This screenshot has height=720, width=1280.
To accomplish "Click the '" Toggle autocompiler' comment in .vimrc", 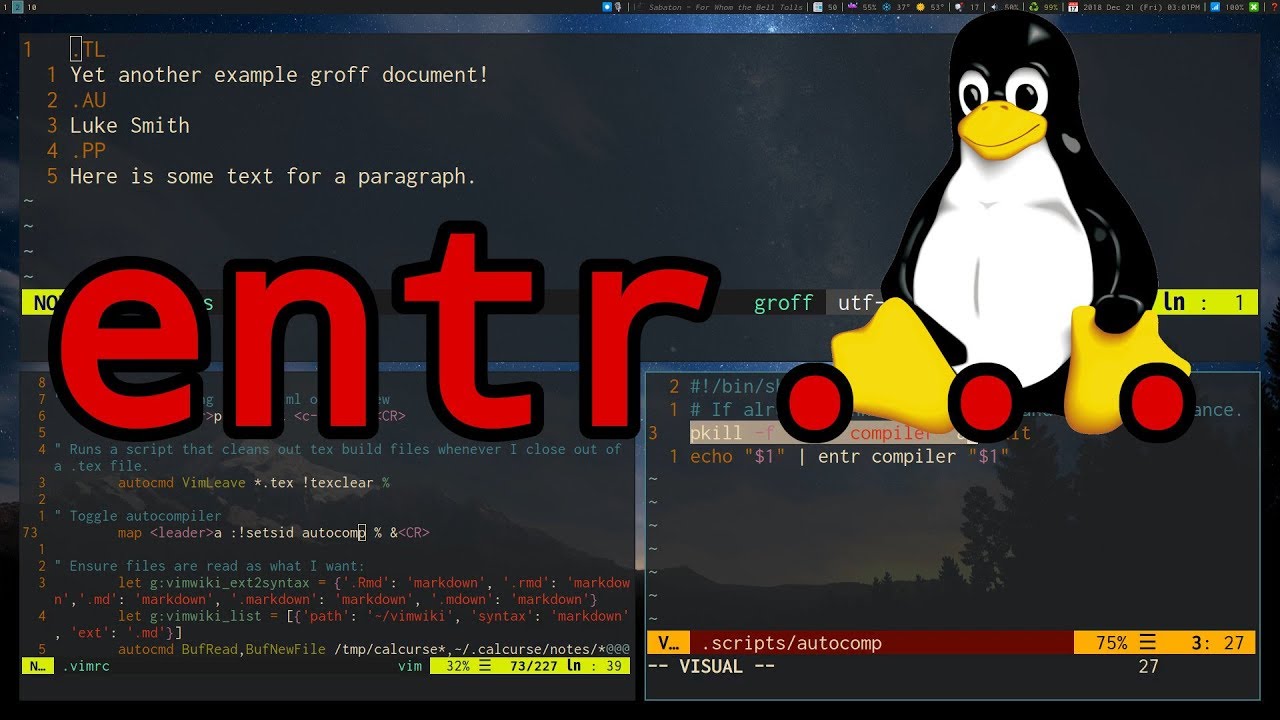I will pyautogui.click(x=138, y=516).
